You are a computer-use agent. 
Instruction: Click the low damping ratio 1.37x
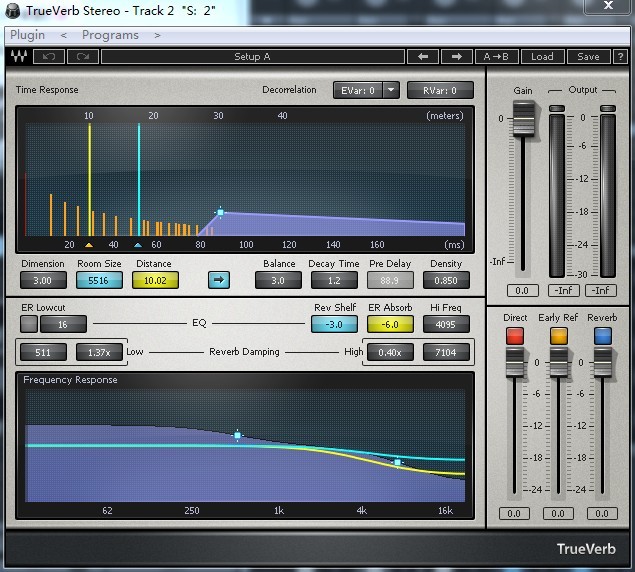[99, 352]
